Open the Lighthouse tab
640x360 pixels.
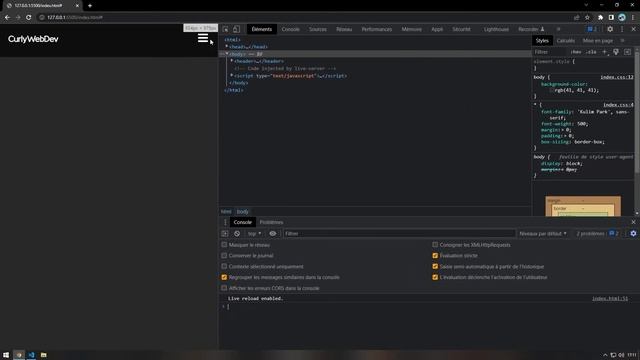pos(496,29)
